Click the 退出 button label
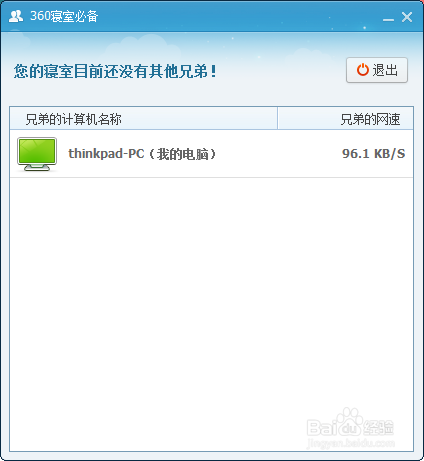424x461 pixels. 385,70
